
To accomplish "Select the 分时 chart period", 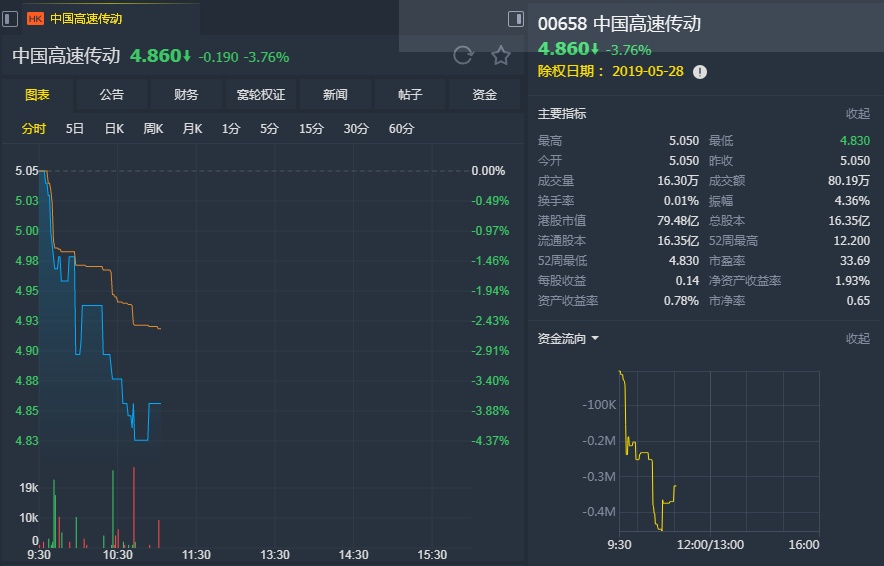I will pyautogui.click(x=33, y=129).
